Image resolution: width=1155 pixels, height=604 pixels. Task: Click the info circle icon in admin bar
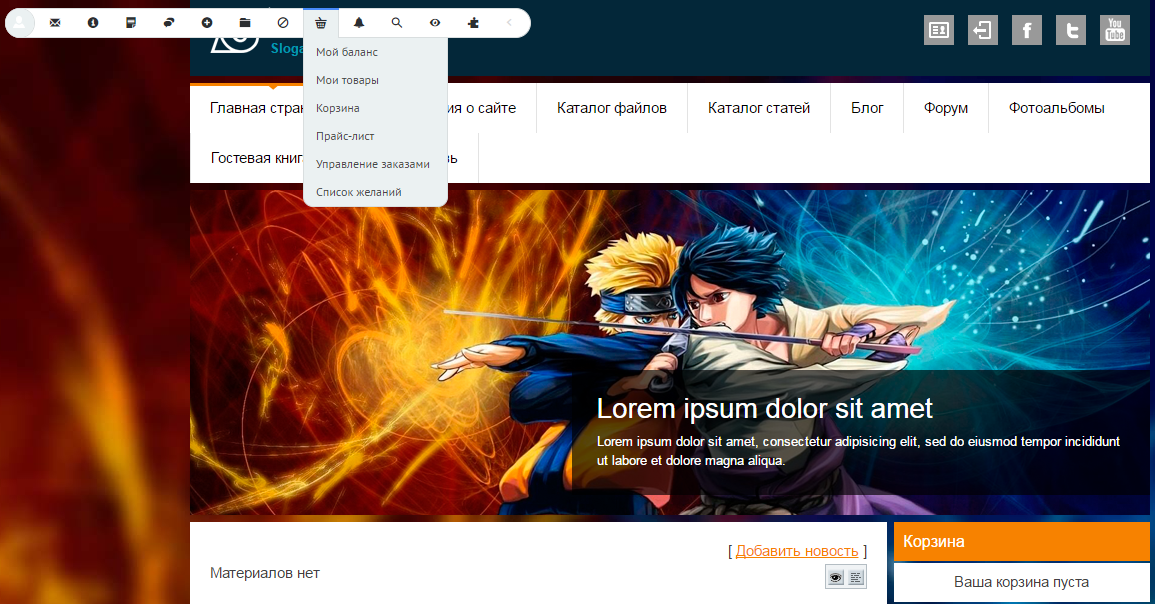point(93,23)
